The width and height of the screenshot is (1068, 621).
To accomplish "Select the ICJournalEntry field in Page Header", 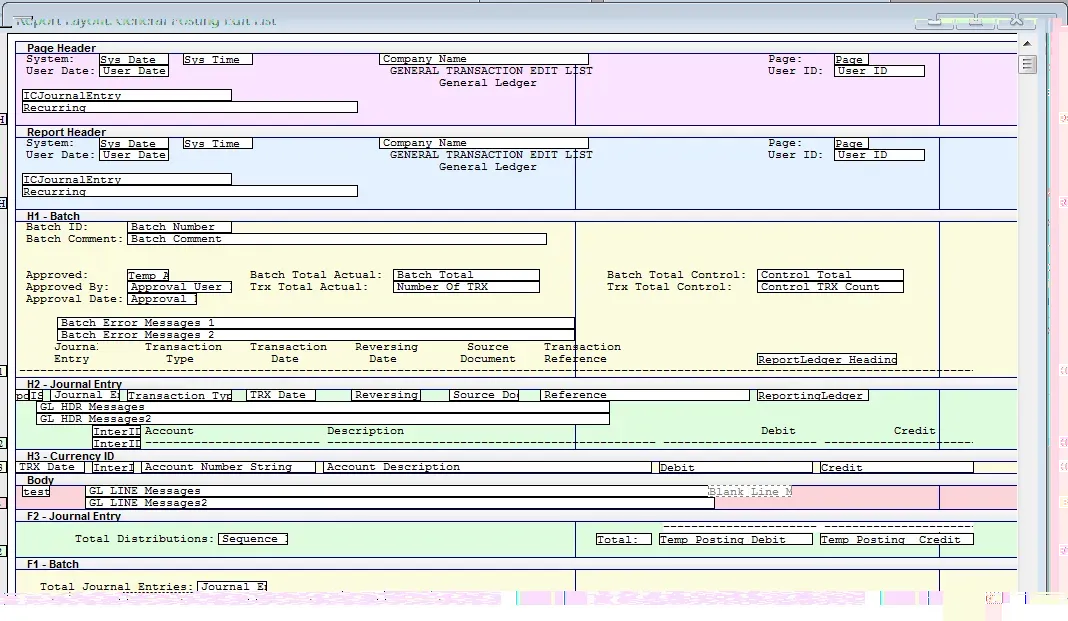I will pos(126,96).
